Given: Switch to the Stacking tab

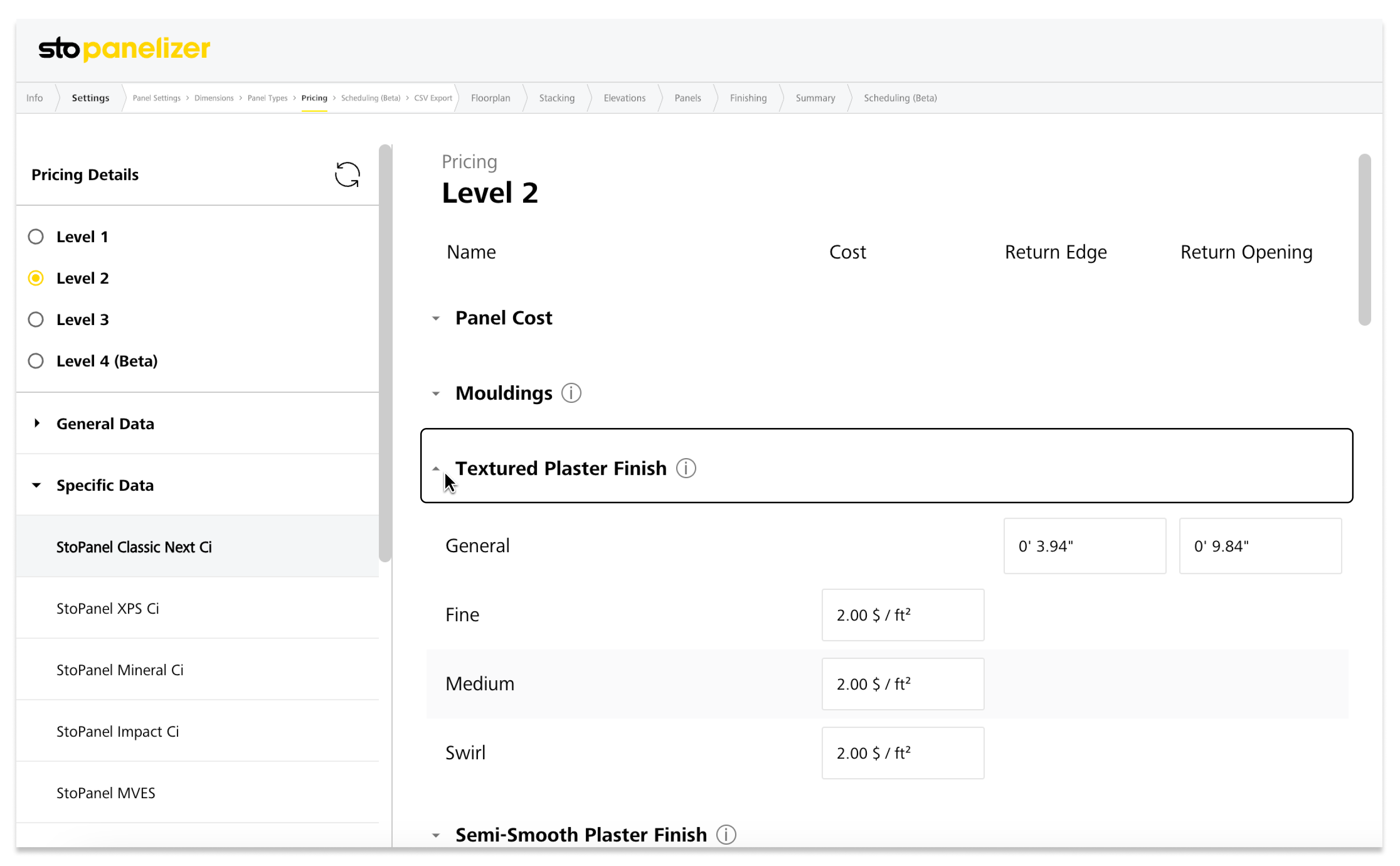Looking at the screenshot, I should click(x=557, y=98).
